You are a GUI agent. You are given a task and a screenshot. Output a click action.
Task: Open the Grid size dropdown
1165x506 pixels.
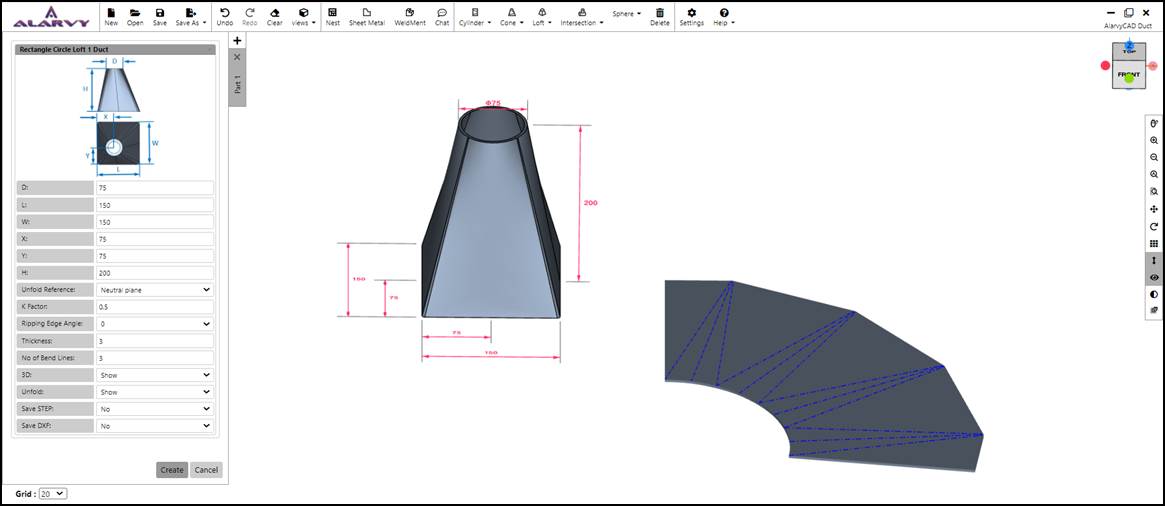click(53, 494)
